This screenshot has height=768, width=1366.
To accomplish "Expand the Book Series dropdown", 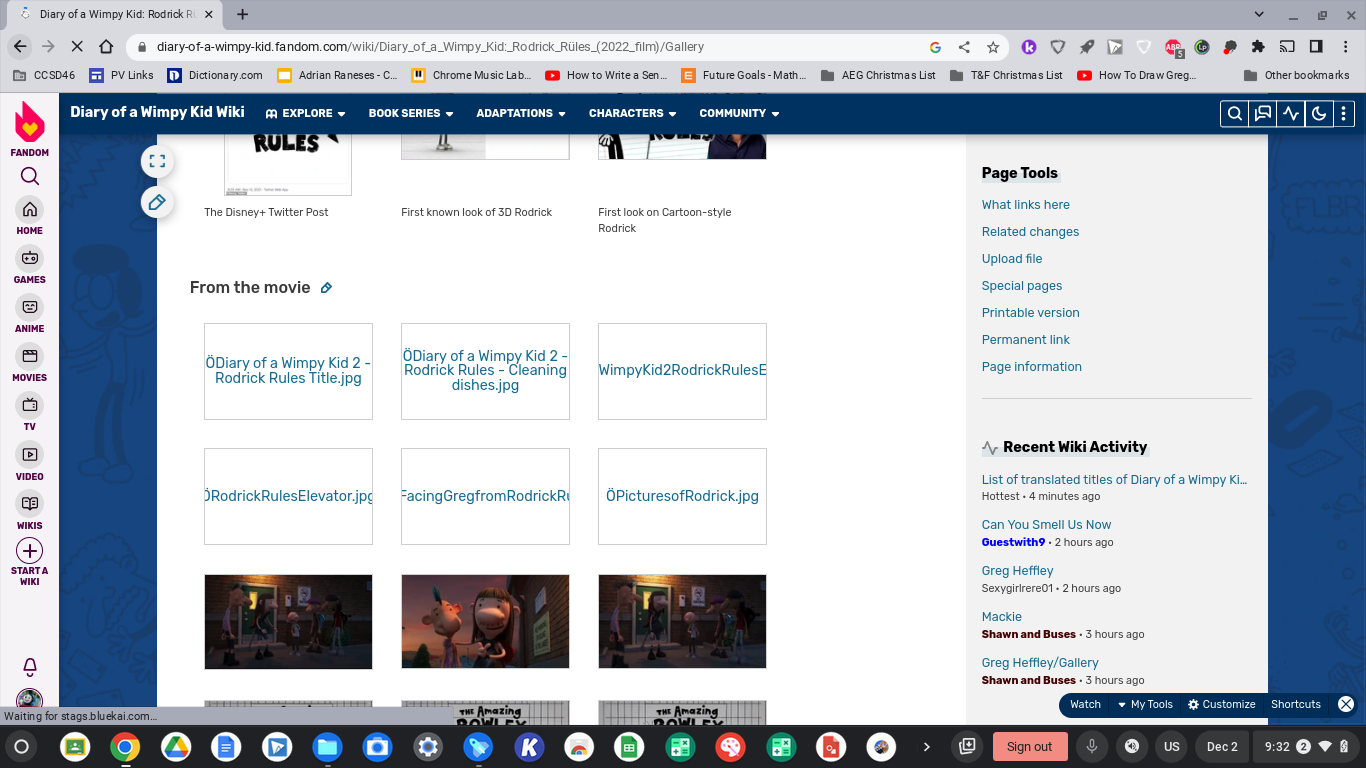I will pos(411,113).
